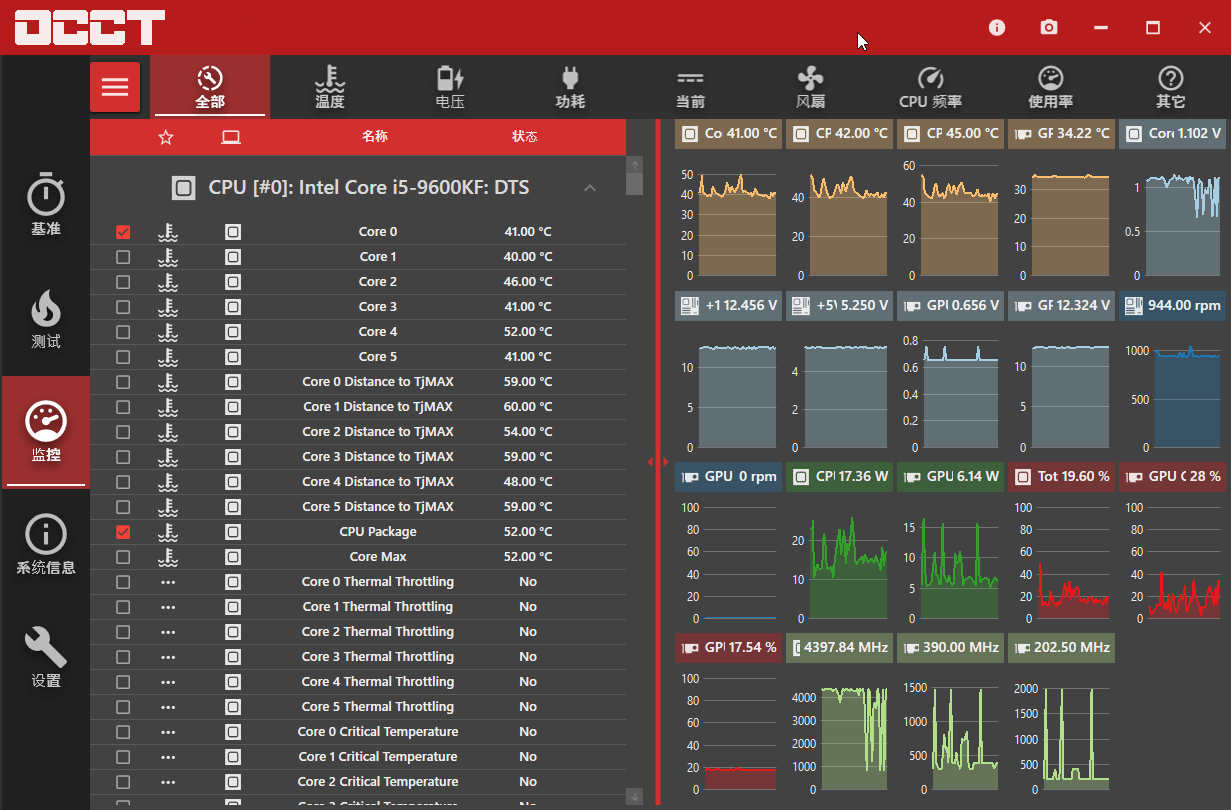Click Core 0 Thermal Throttling dots icon

tap(168, 582)
